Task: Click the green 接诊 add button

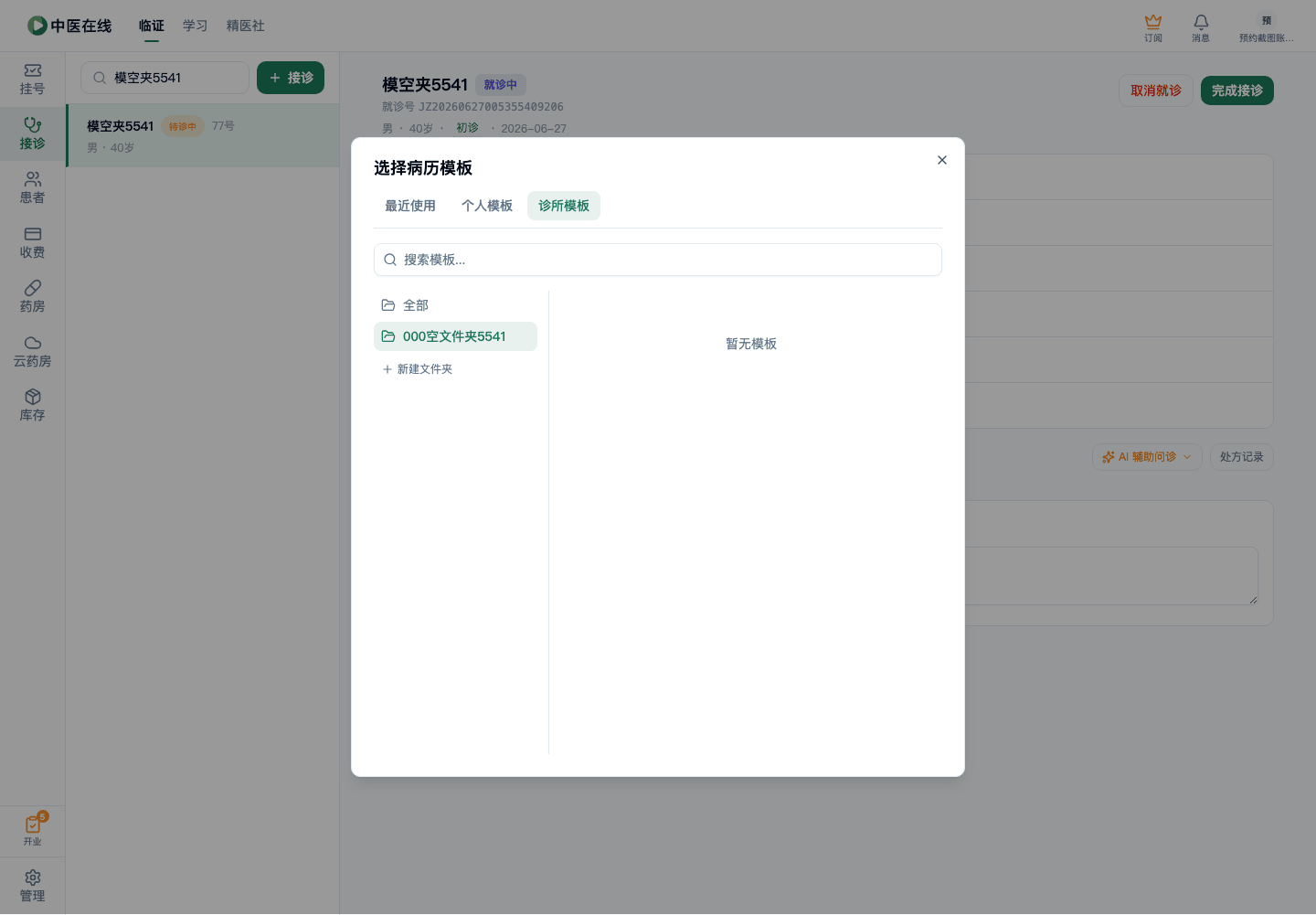Action: [291, 78]
